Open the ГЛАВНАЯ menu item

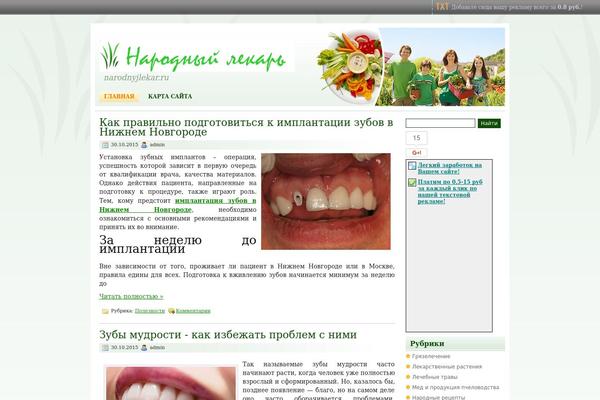point(119,96)
